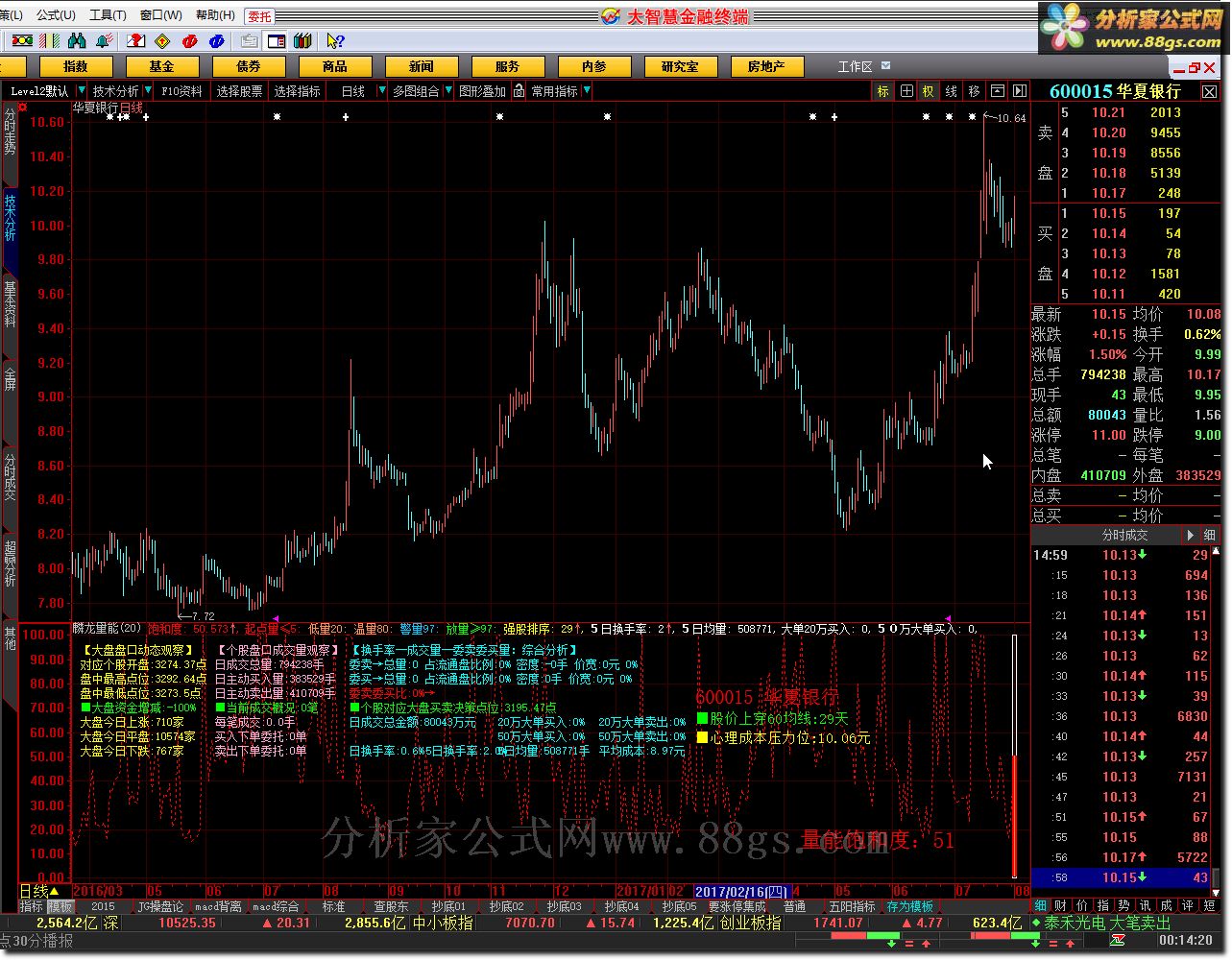Image resolution: width=1232 pixels, height=960 pixels.
Task: Open the binoculars search tool
Action: pos(77,41)
